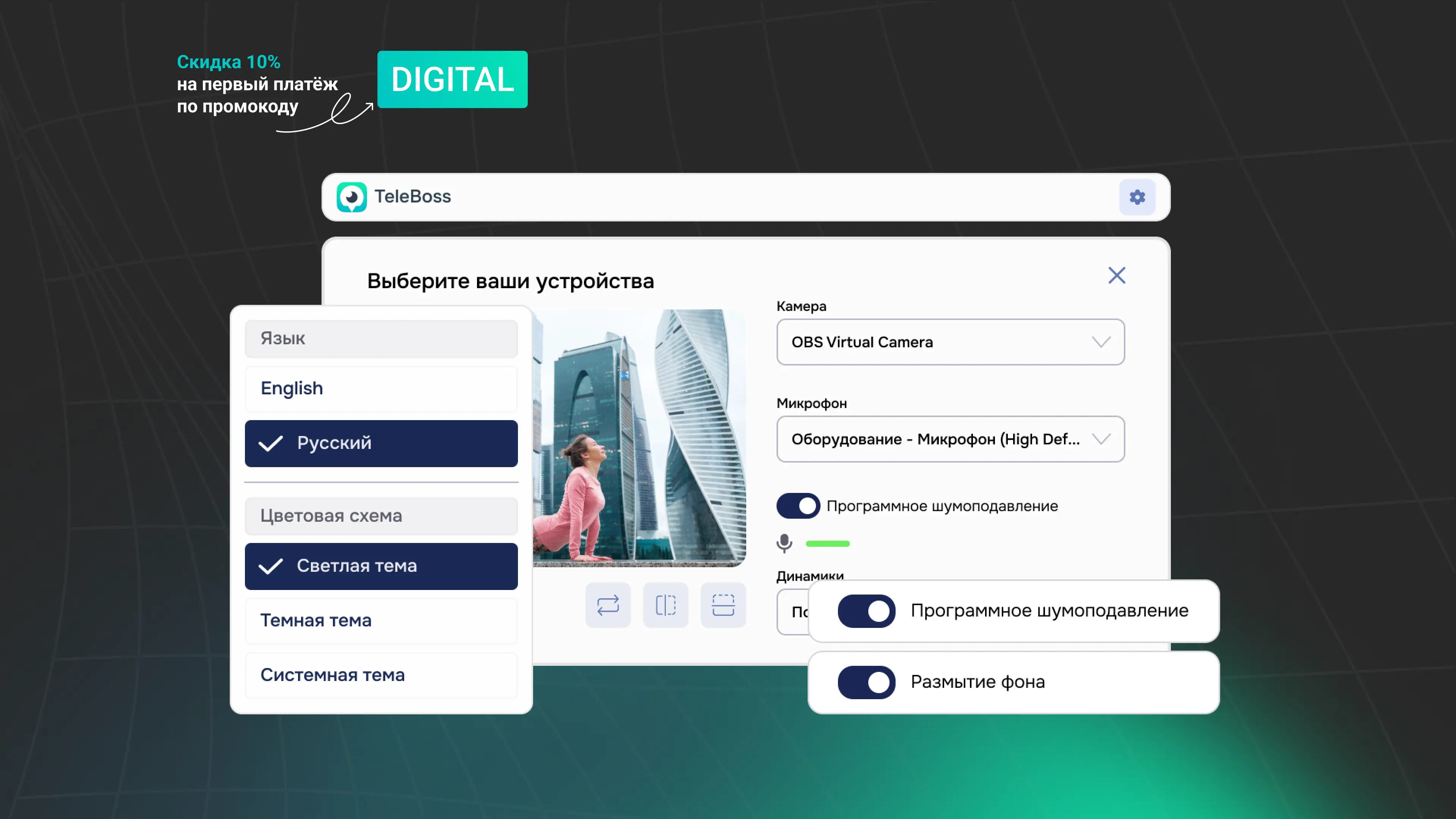Image resolution: width=1456 pixels, height=819 pixels.
Task: Click the rotate camera icon
Action: pos(607,606)
